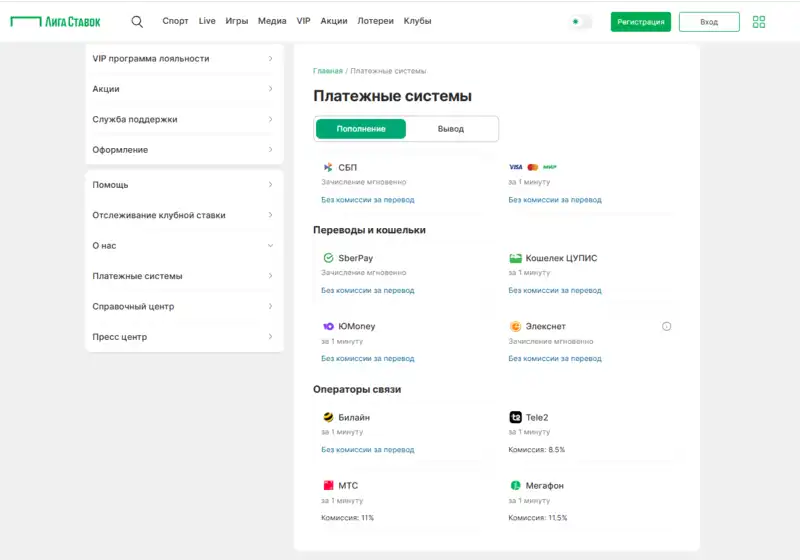Click SberPay Без комиссии за перевод link

[x=367, y=291]
